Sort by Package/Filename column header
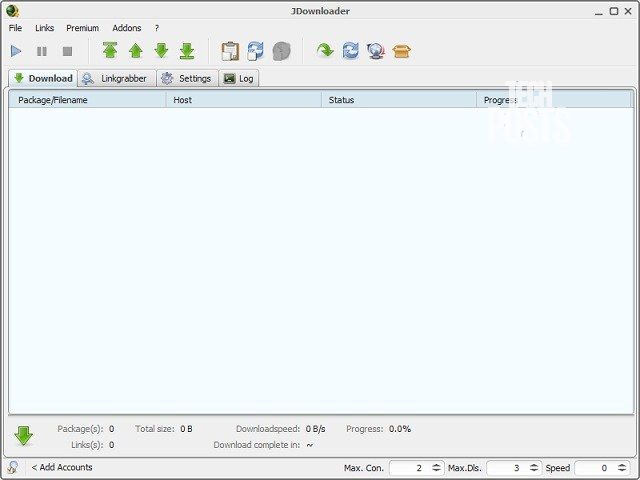Viewport: 640px width, 480px height. (87, 100)
